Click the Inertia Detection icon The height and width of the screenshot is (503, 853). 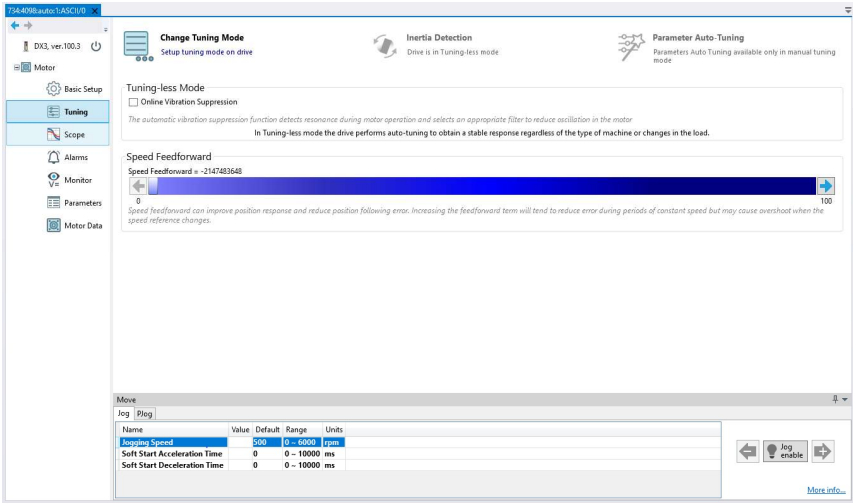coord(385,46)
